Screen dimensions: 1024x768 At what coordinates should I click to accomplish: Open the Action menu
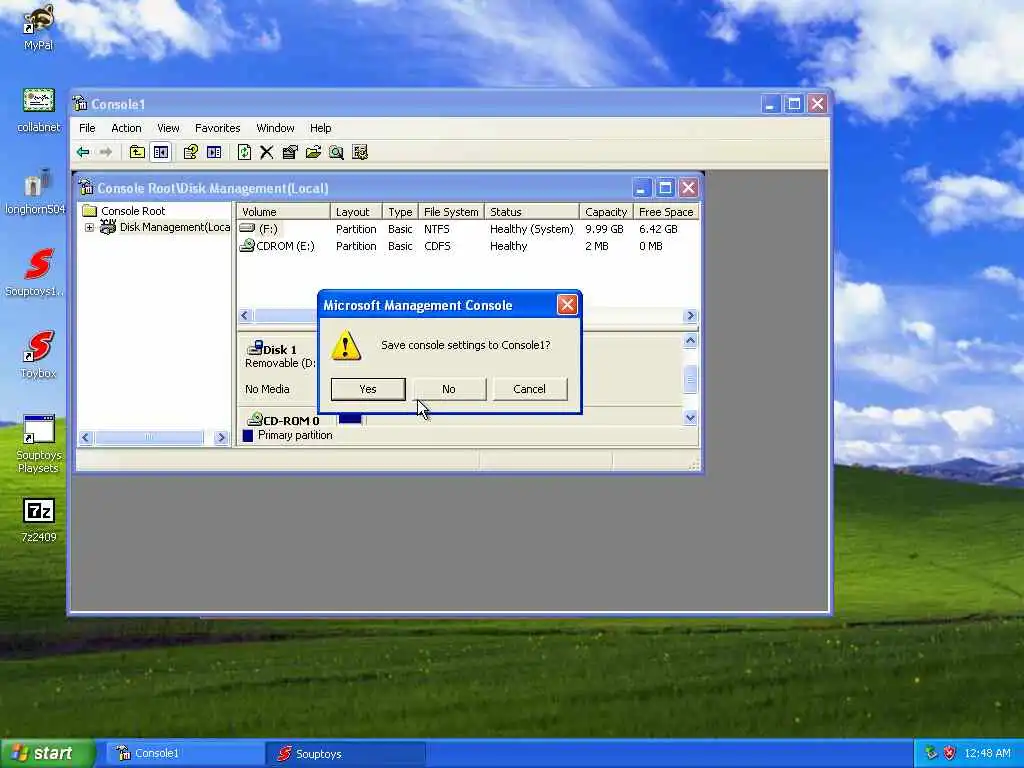(x=126, y=128)
